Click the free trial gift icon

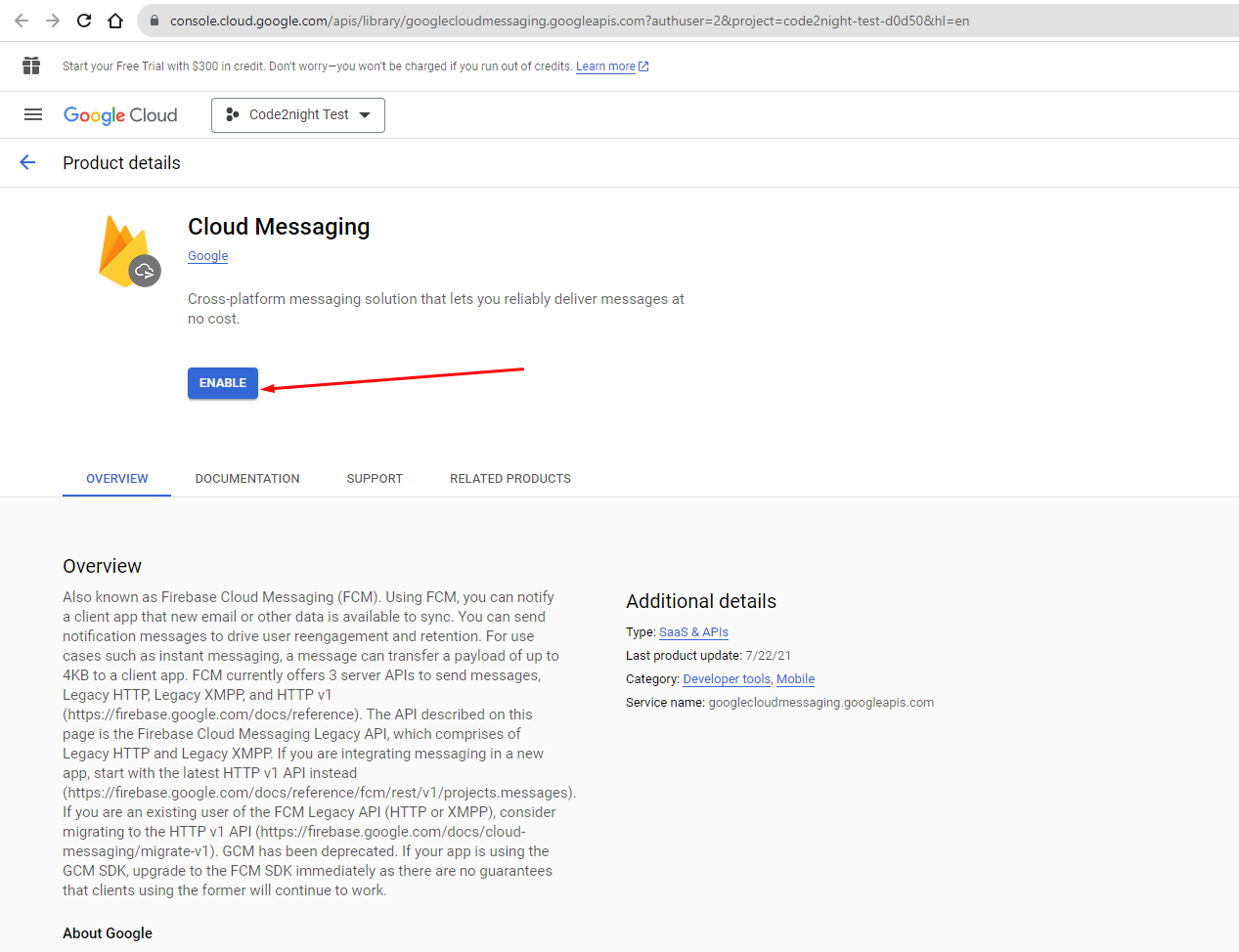[x=31, y=65]
